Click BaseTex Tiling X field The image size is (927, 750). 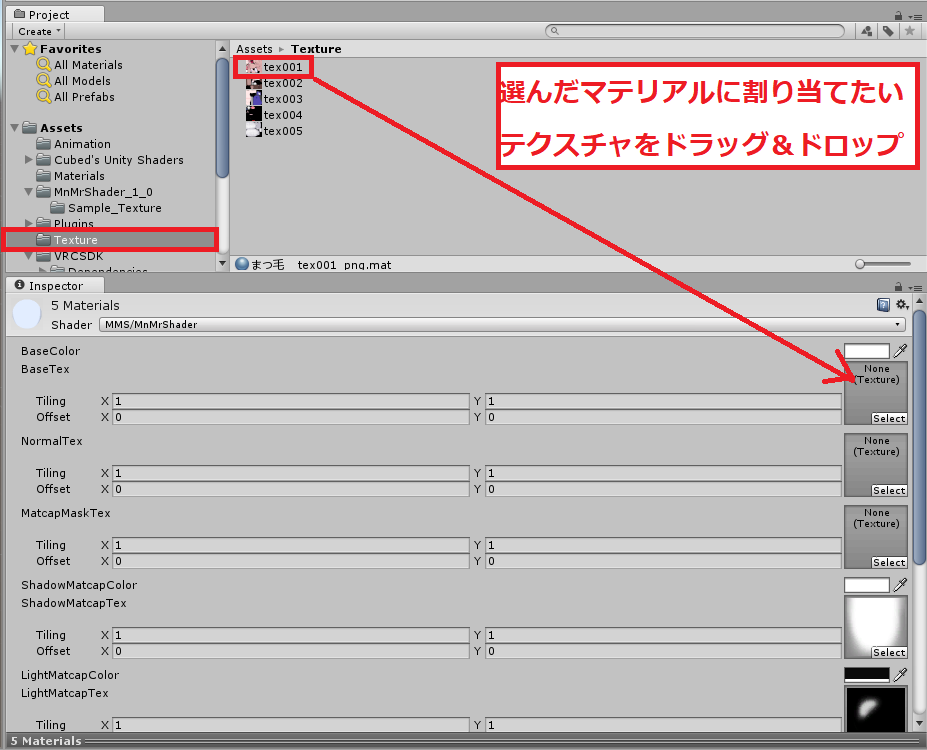click(291, 401)
